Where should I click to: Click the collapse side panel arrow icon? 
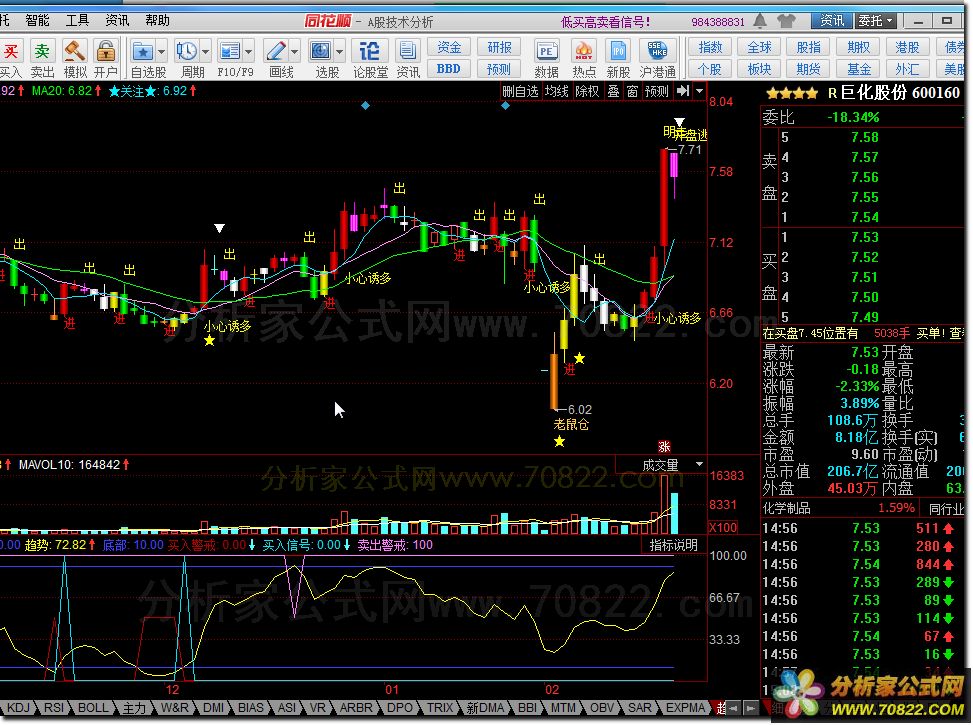[x=683, y=91]
